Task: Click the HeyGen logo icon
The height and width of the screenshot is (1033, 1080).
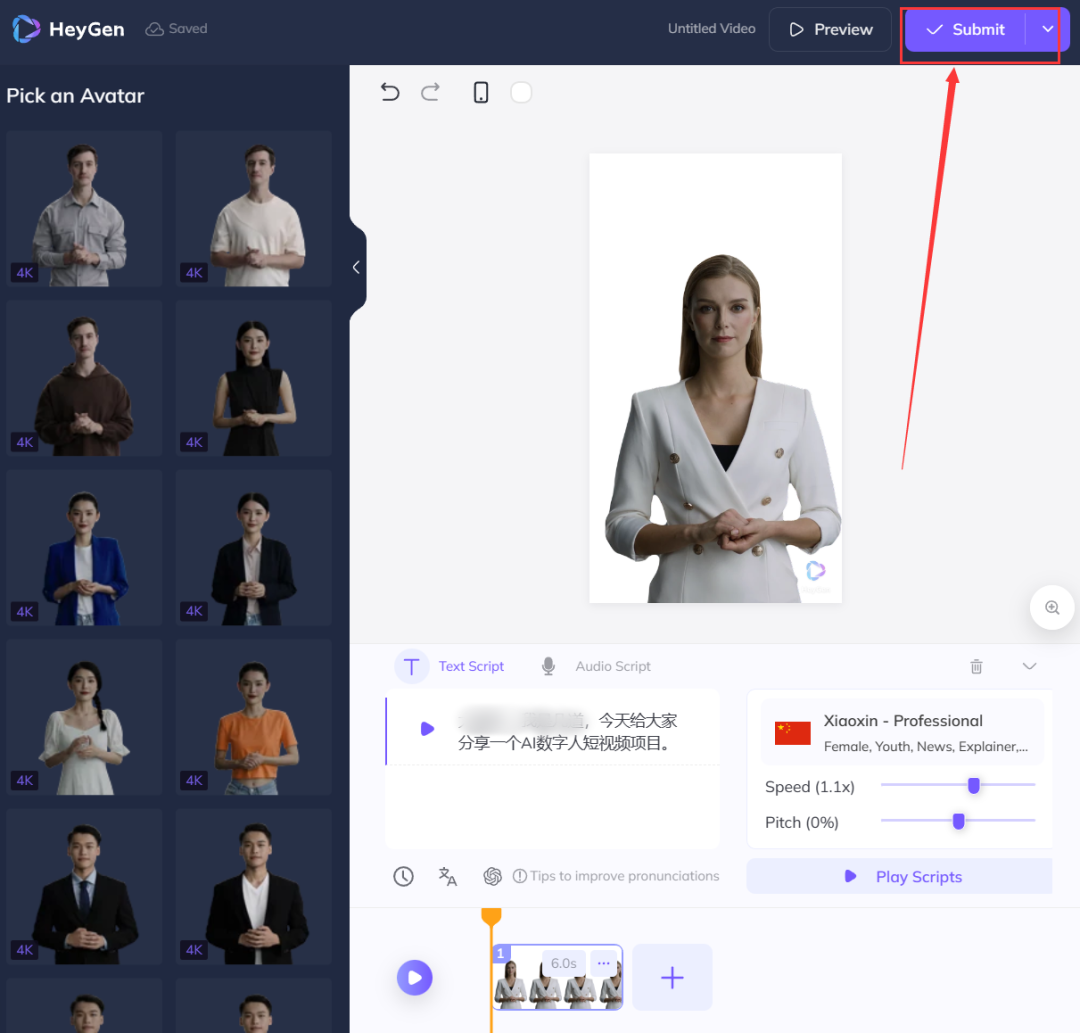Action: pos(26,29)
